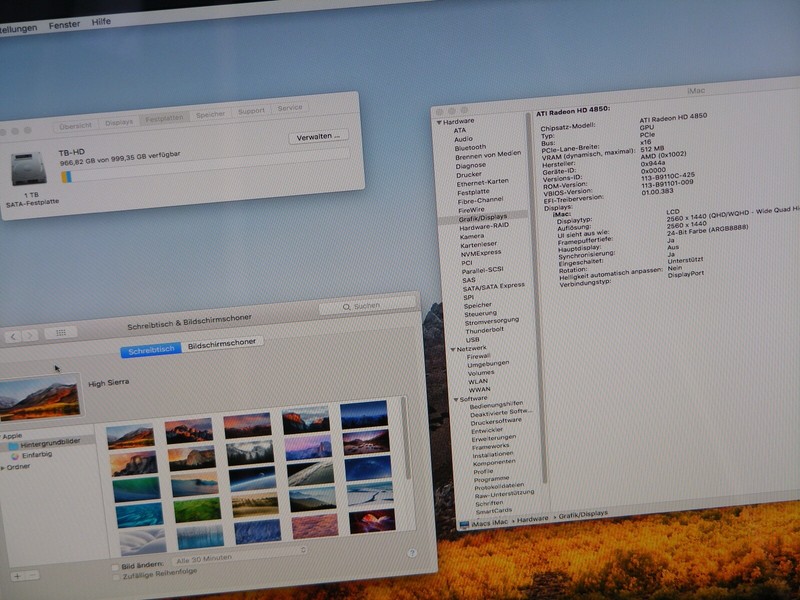Select Ethernet-Karten entry

[483, 183]
